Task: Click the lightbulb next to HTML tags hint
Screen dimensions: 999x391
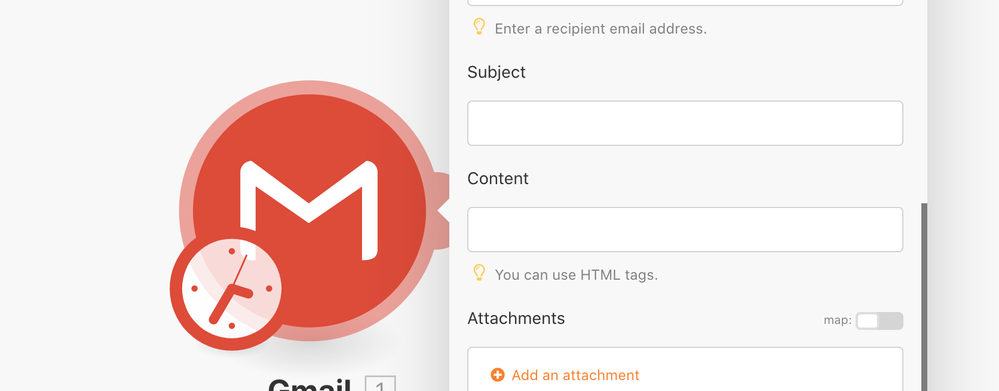Action: [479, 273]
